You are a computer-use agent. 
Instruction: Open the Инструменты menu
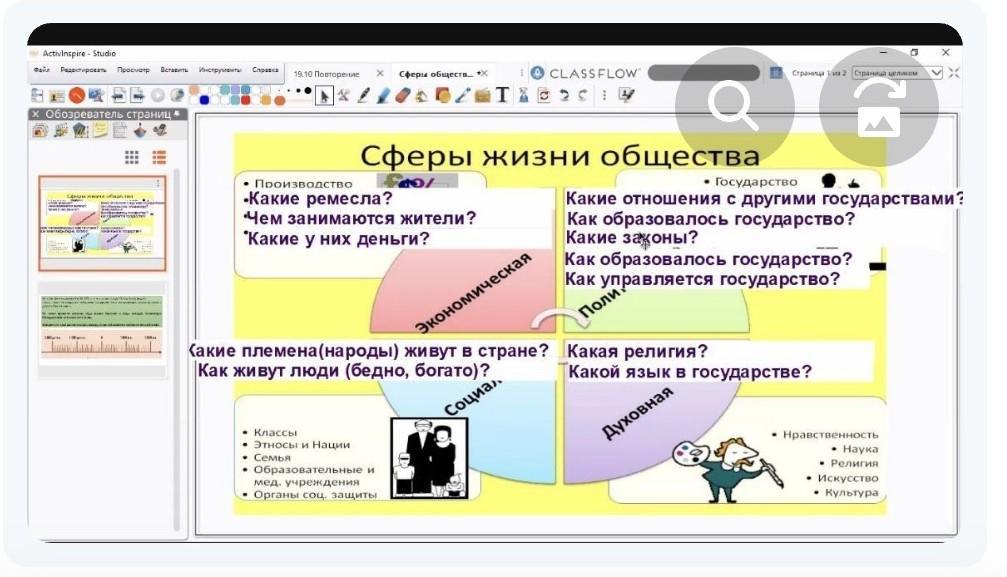[x=220, y=69]
